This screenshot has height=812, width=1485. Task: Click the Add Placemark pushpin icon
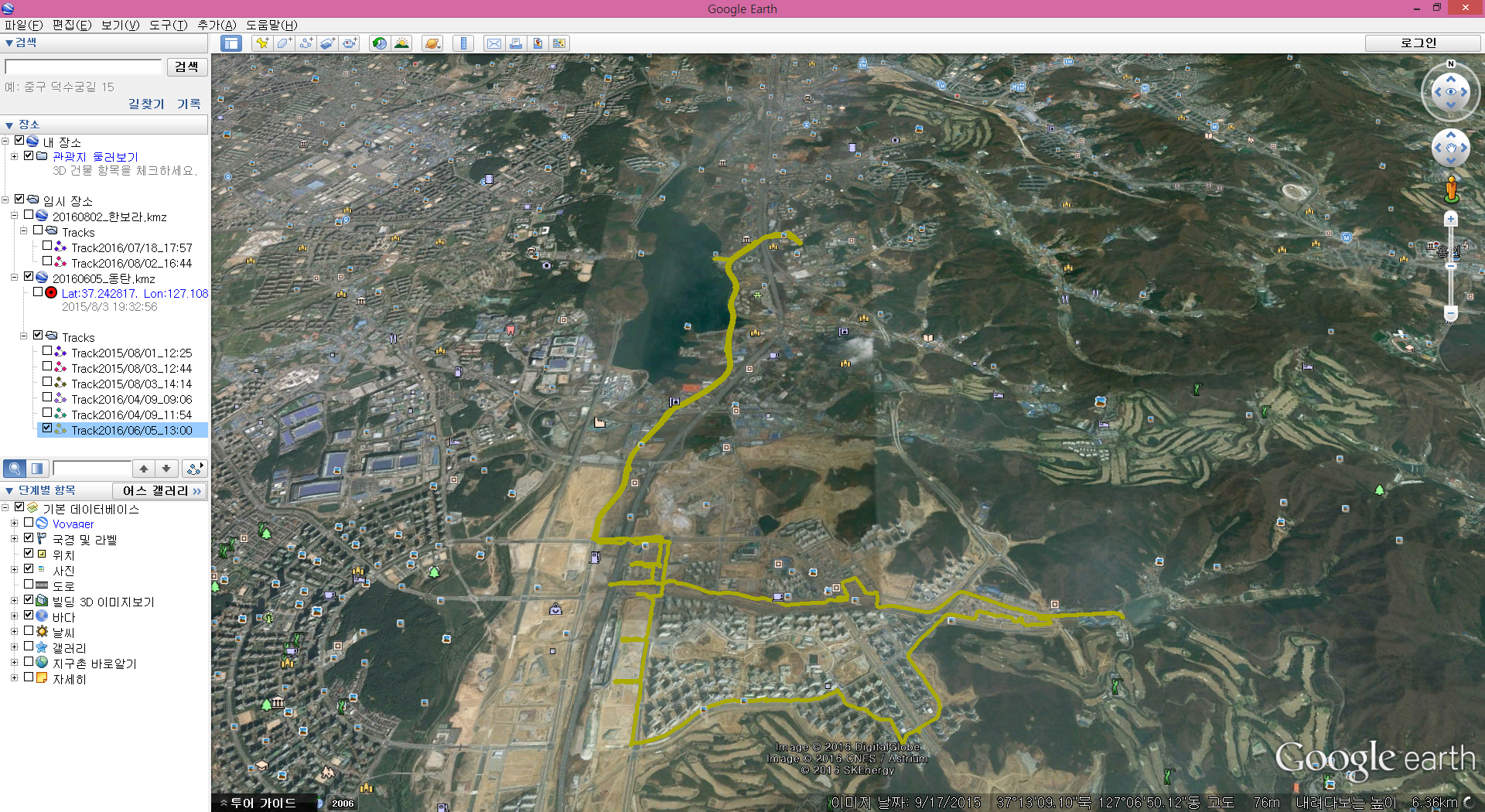262,43
